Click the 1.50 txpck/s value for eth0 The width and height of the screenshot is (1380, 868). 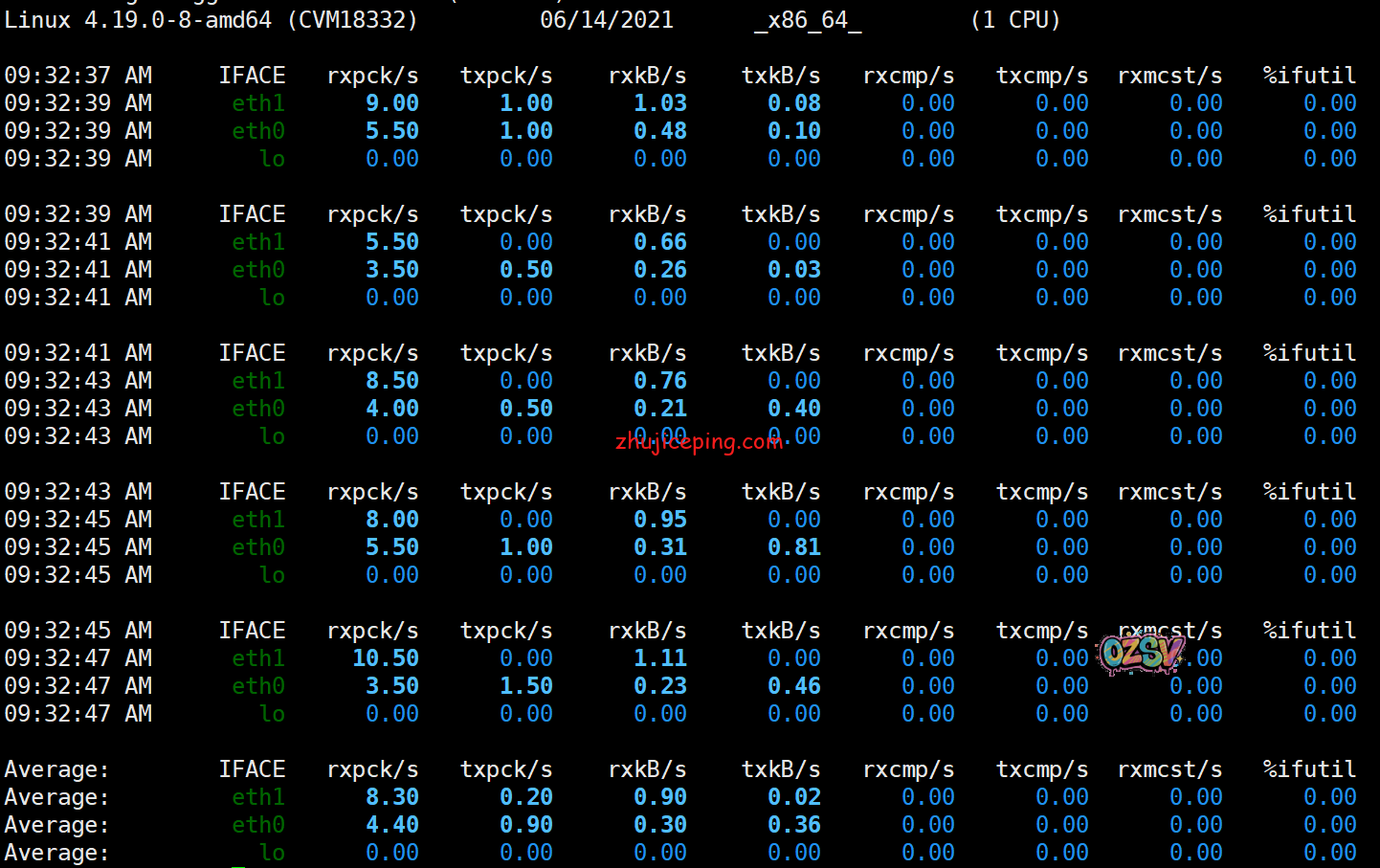(x=526, y=686)
